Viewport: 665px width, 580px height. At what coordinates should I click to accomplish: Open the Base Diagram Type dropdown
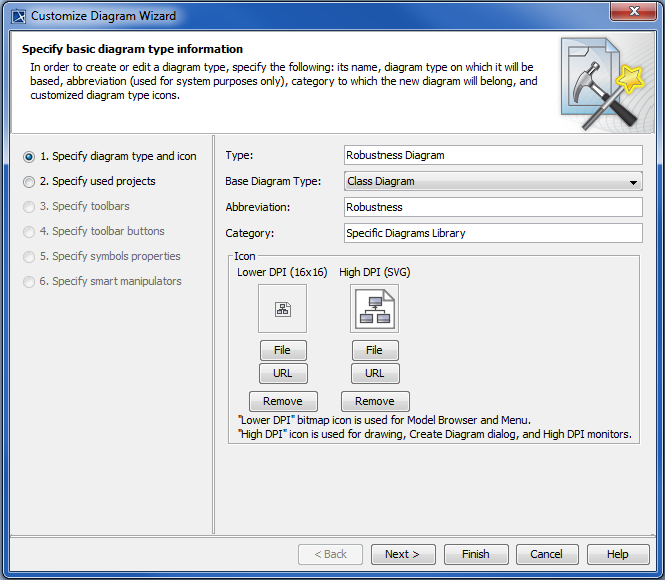click(493, 181)
